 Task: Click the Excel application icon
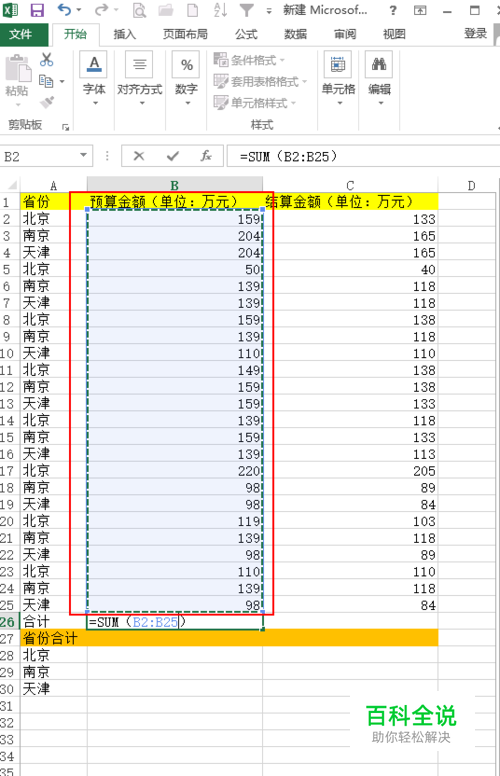point(10,10)
